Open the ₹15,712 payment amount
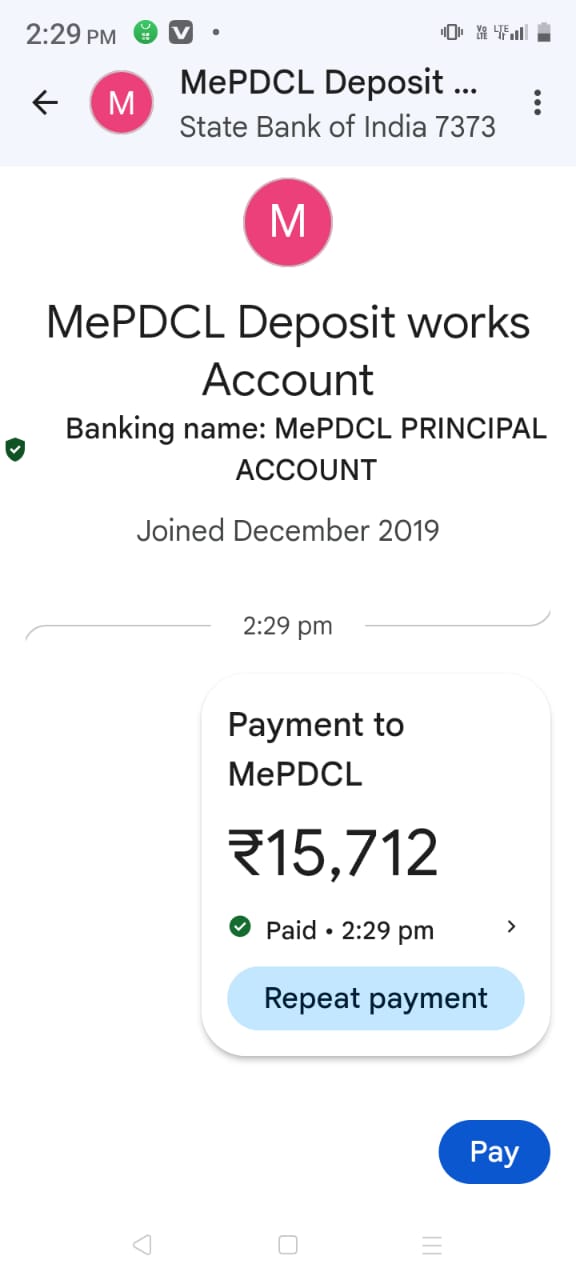 334,853
